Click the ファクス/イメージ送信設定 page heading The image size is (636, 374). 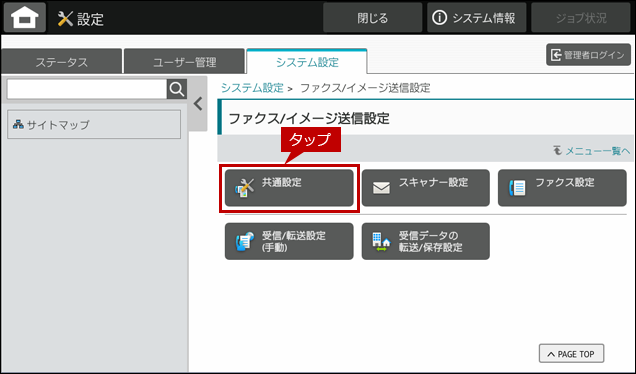pyautogui.click(x=309, y=118)
